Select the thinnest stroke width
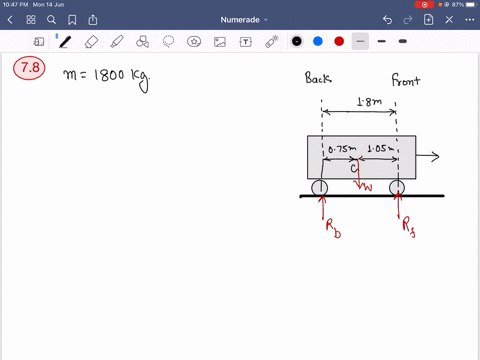This screenshot has height=360, width=480. click(360, 41)
